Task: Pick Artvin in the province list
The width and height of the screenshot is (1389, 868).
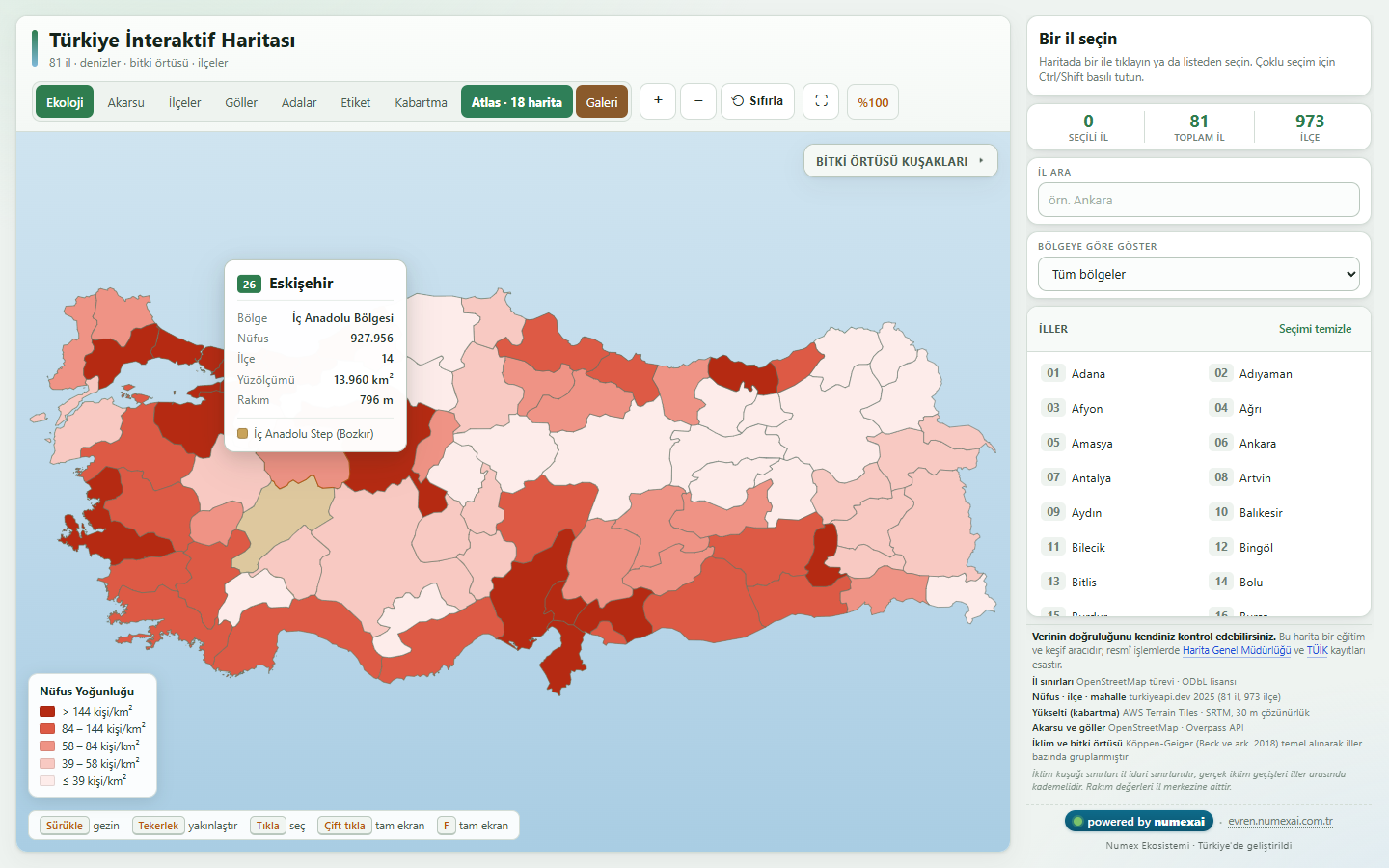Action: click(1283, 477)
